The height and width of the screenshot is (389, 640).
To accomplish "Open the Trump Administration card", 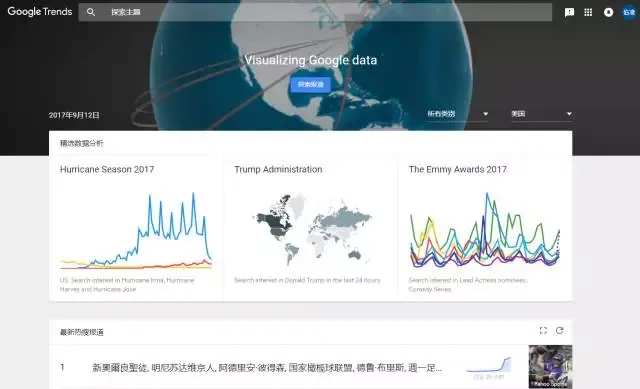I will tap(311, 228).
